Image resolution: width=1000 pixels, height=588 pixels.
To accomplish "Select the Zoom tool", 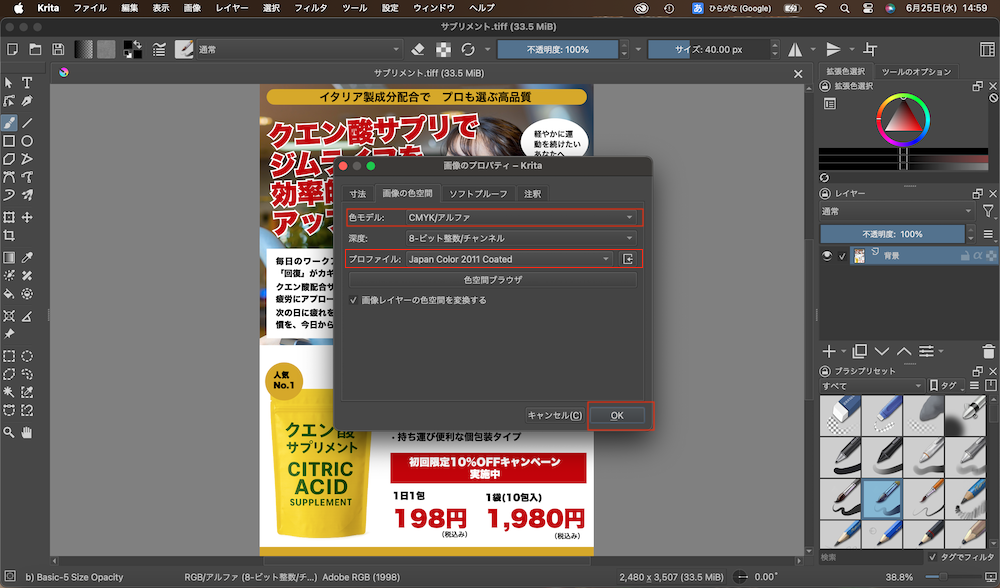I will (x=9, y=432).
